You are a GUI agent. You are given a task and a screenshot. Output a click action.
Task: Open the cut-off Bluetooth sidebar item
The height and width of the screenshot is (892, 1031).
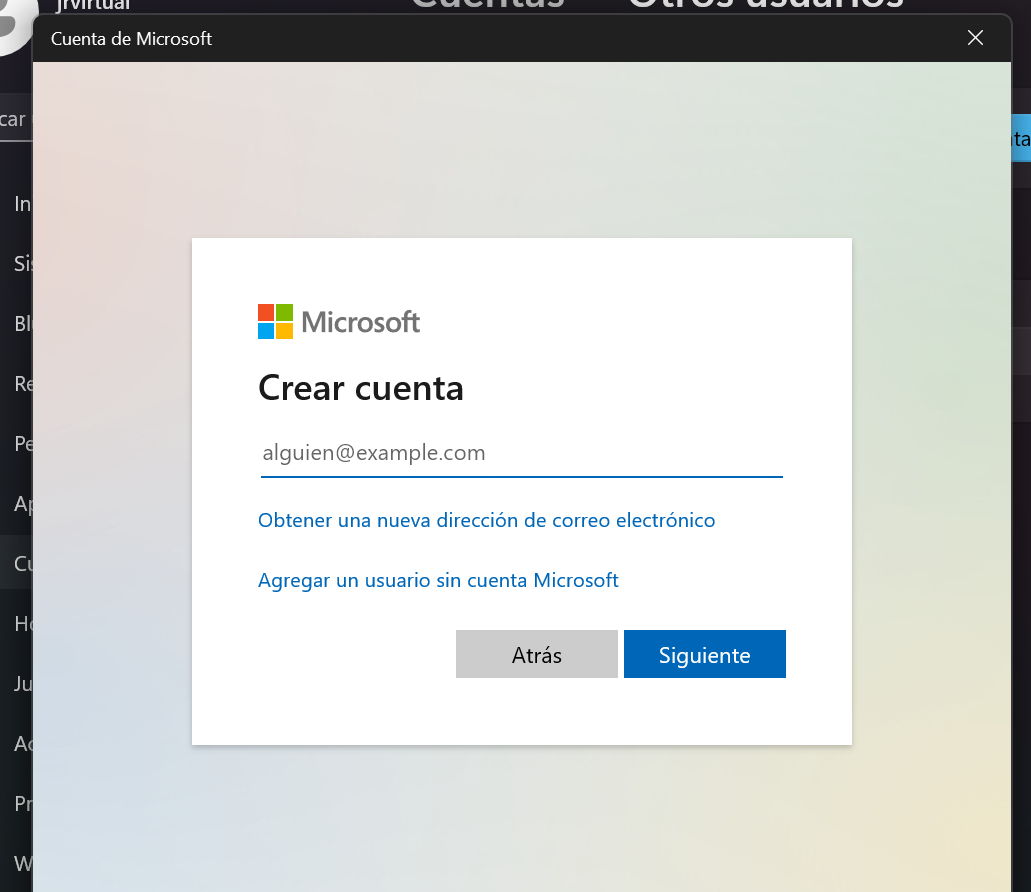pyautogui.click(x=20, y=323)
